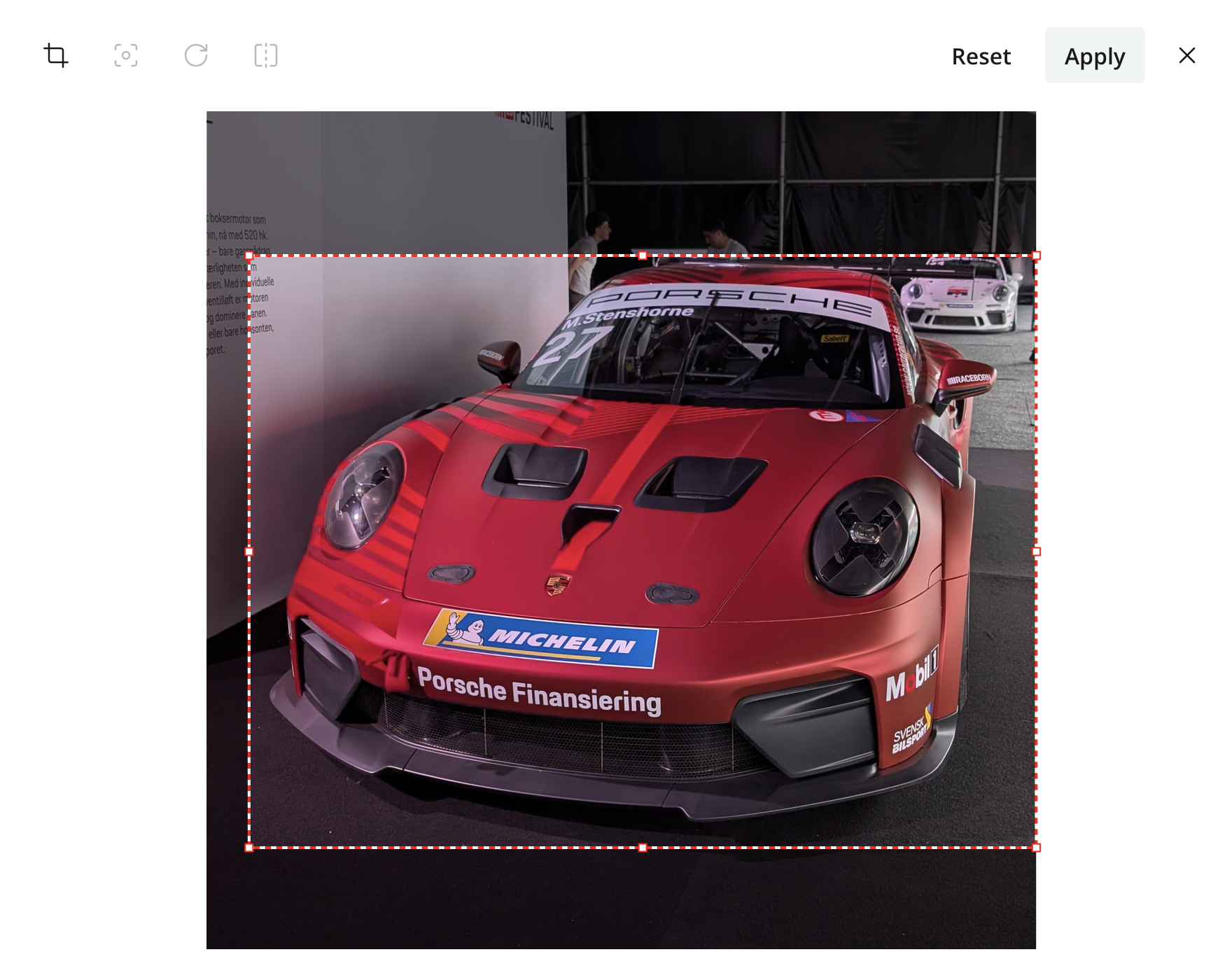1232x966 pixels.
Task: Click the bottom-middle crop edge handle
Action: point(643,848)
